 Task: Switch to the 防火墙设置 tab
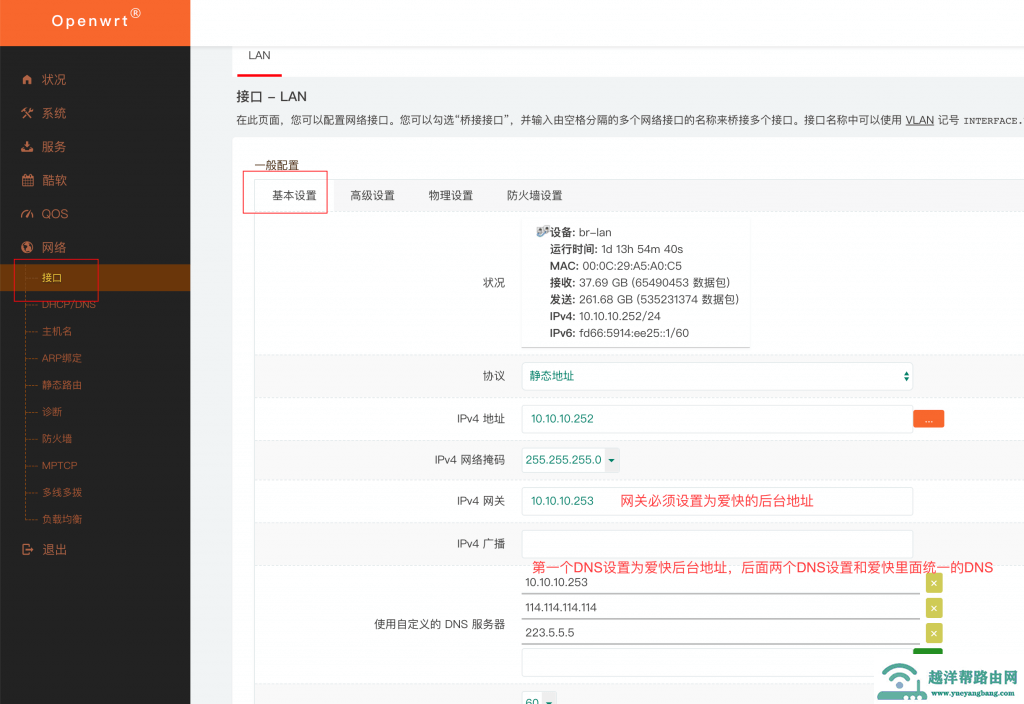(534, 195)
